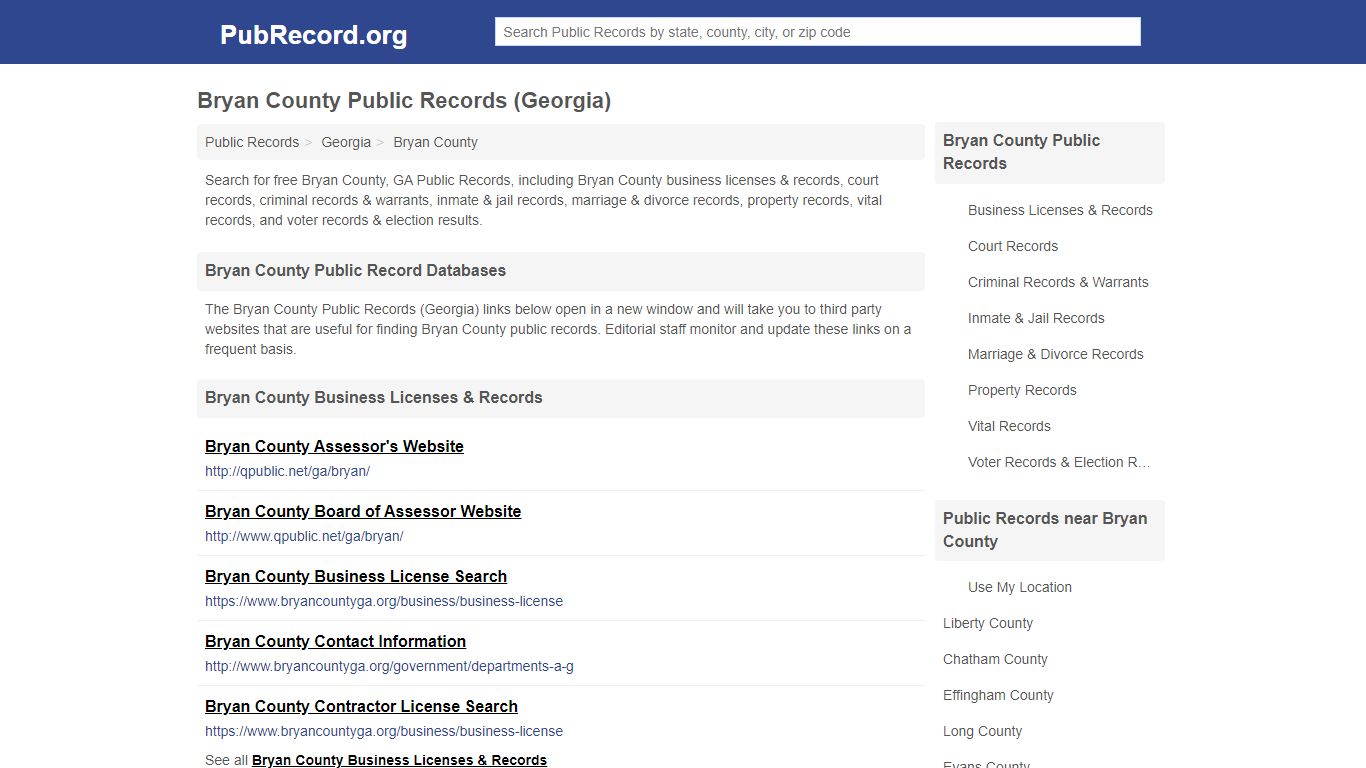Image resolution: width=1366 pixels, height=768 pixels.
Task: Visit URL under Contractor License Search
Action: tap(384, 731)
